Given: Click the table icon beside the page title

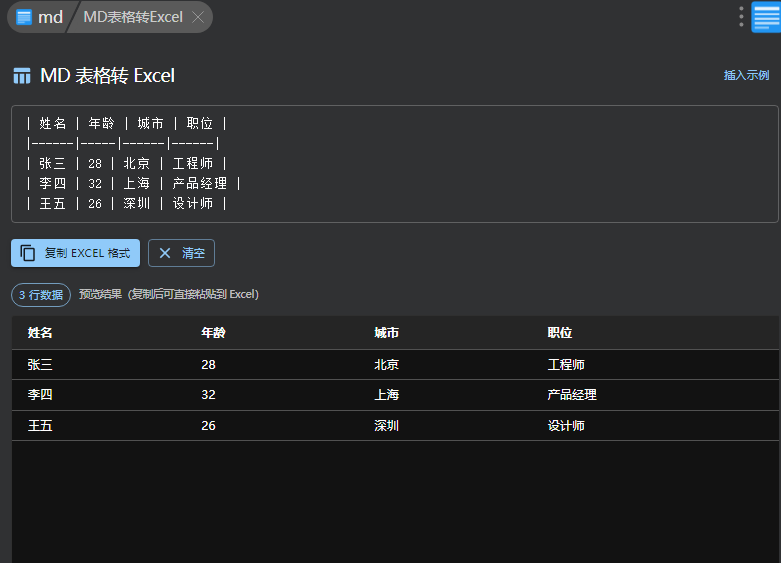Looking at the screenshot, I should pyautogui.click(x=22, y=76).
